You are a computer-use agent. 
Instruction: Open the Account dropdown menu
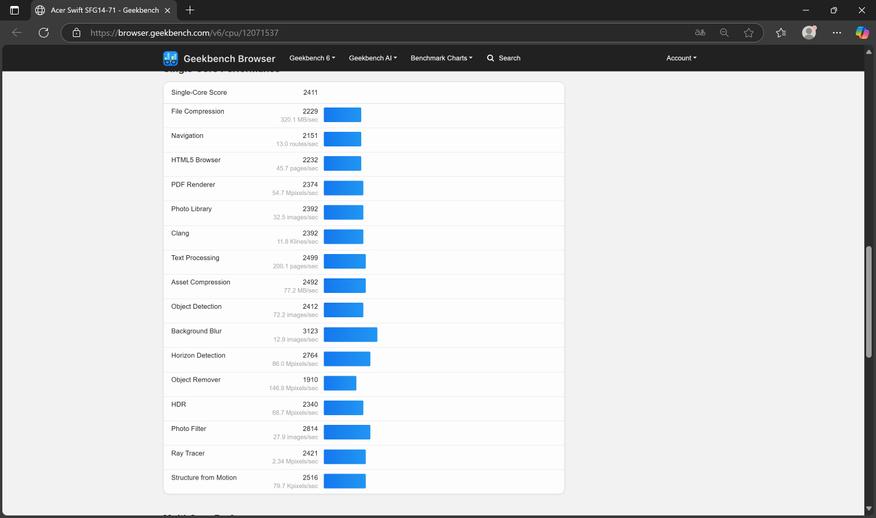[x=681, y=58]
